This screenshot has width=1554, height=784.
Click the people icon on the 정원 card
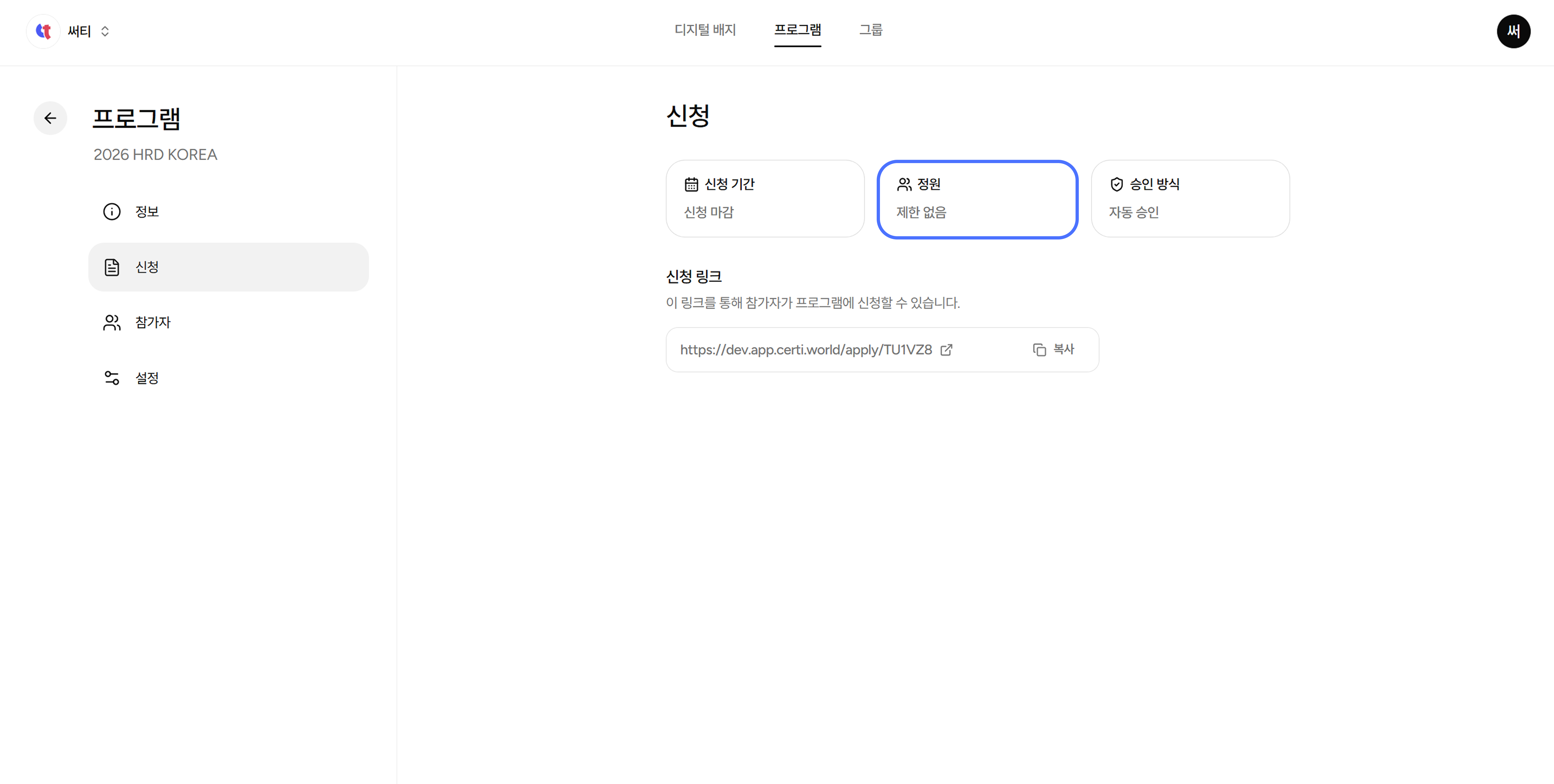pos(904,184)
